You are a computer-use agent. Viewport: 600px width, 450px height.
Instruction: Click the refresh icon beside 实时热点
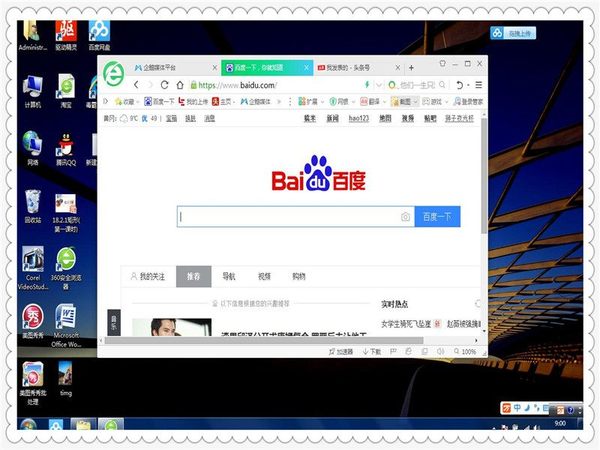tap(478, 304)
